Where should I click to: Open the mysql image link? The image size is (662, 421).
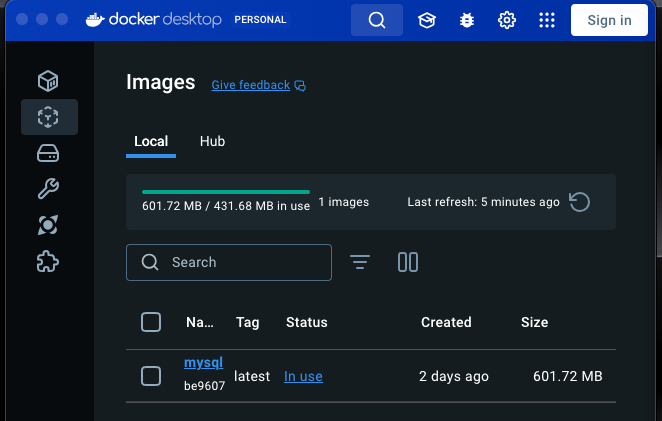pyautogui.click(x=203, y=363)
